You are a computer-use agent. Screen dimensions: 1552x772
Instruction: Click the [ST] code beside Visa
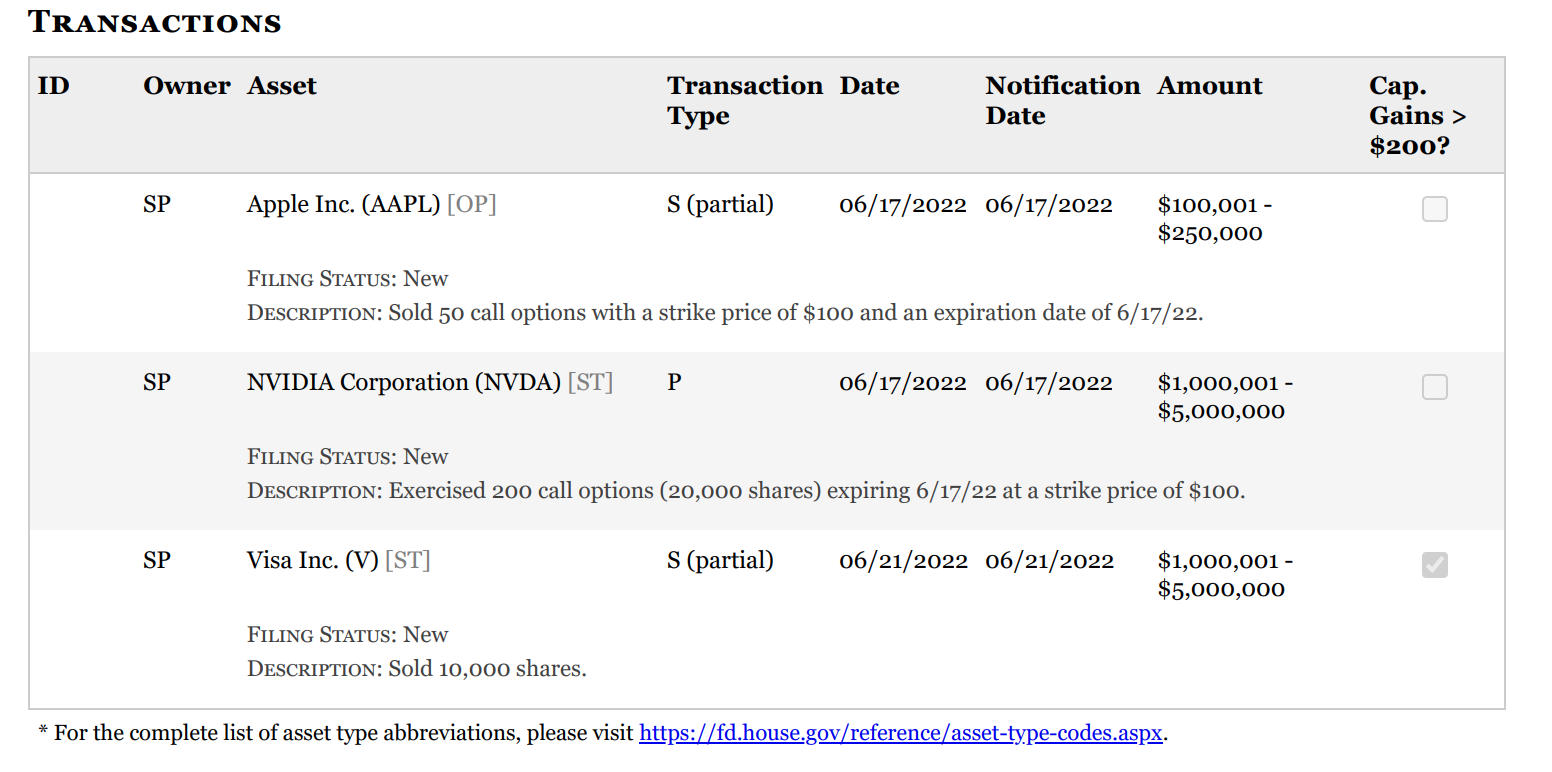(408, 560)
